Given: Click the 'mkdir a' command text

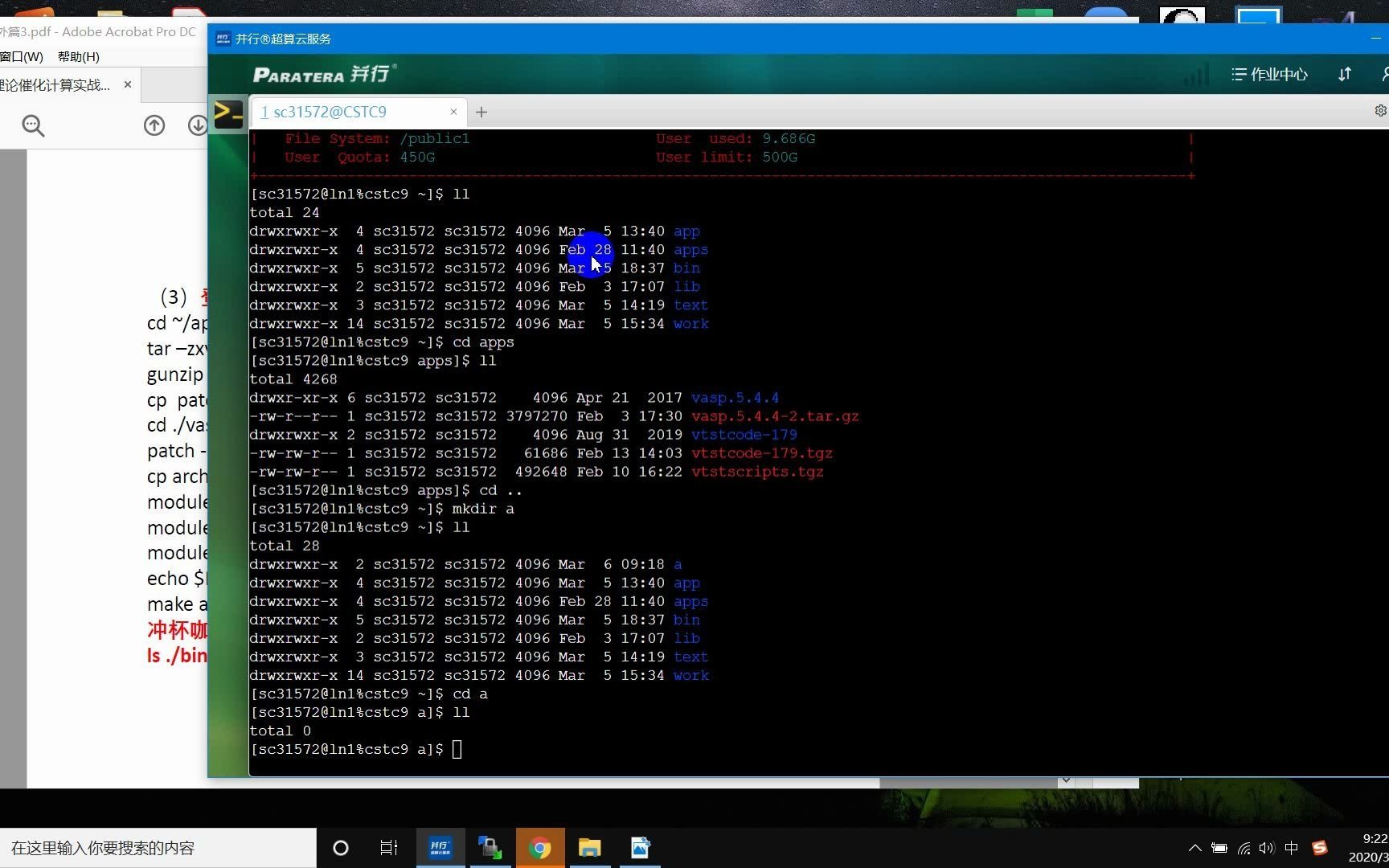Looking at the screenshot, I should (x=483, y=509).
